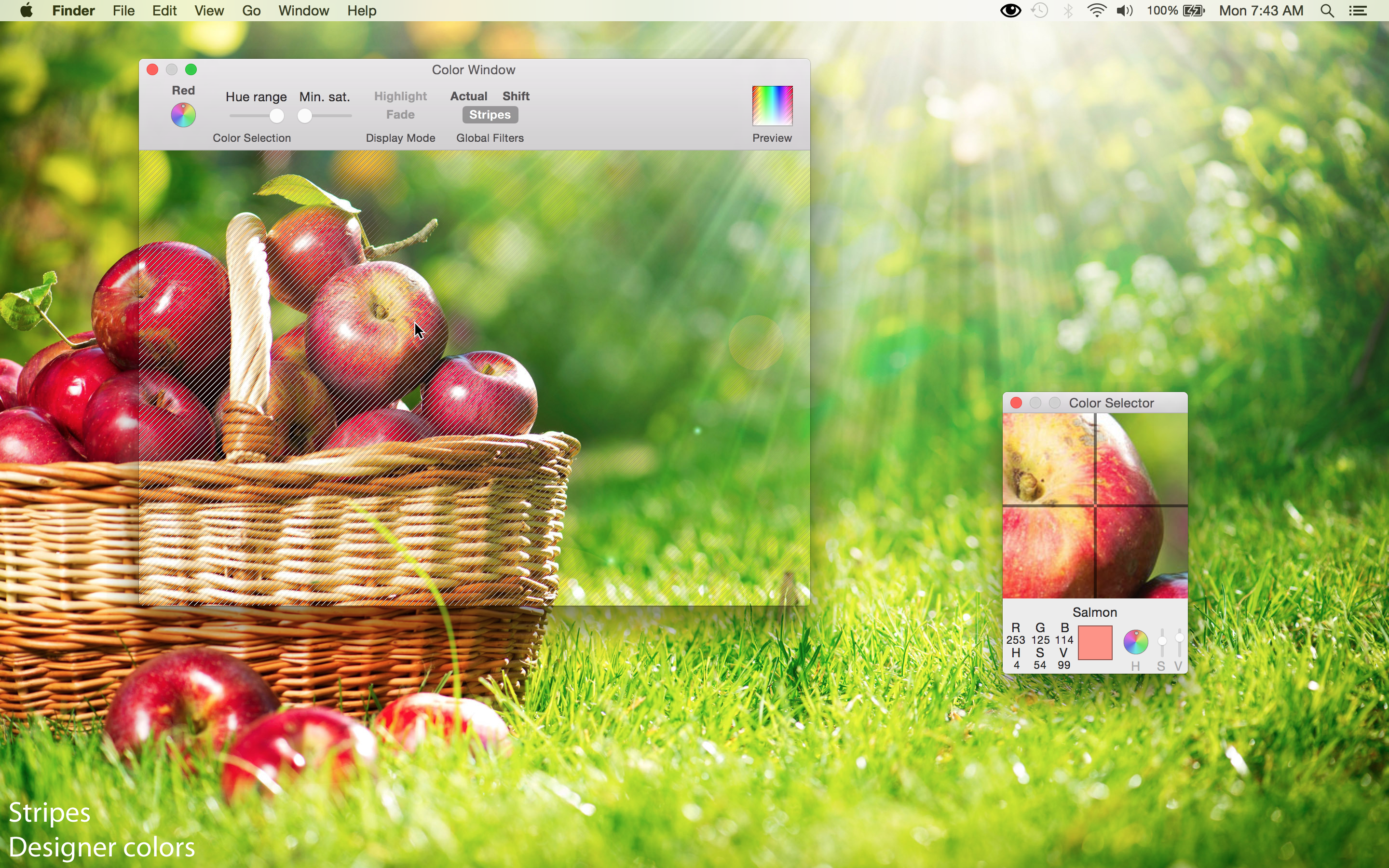Click the Salmon color name text
The height and width of the screenshot is (868, 1389).
pos(1094,612)
